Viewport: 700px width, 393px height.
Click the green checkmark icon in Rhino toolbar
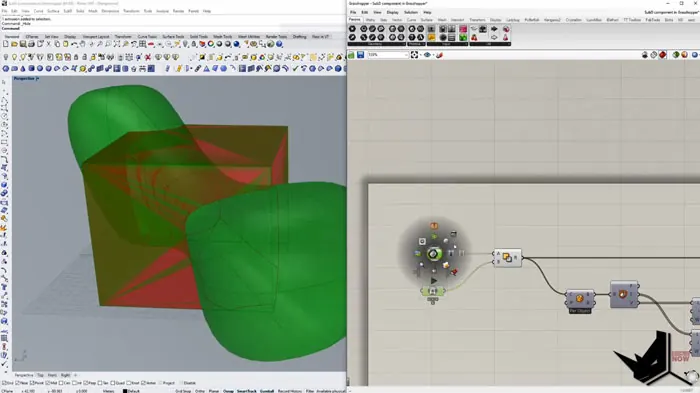pyautogui.click(x=295, y=68)
